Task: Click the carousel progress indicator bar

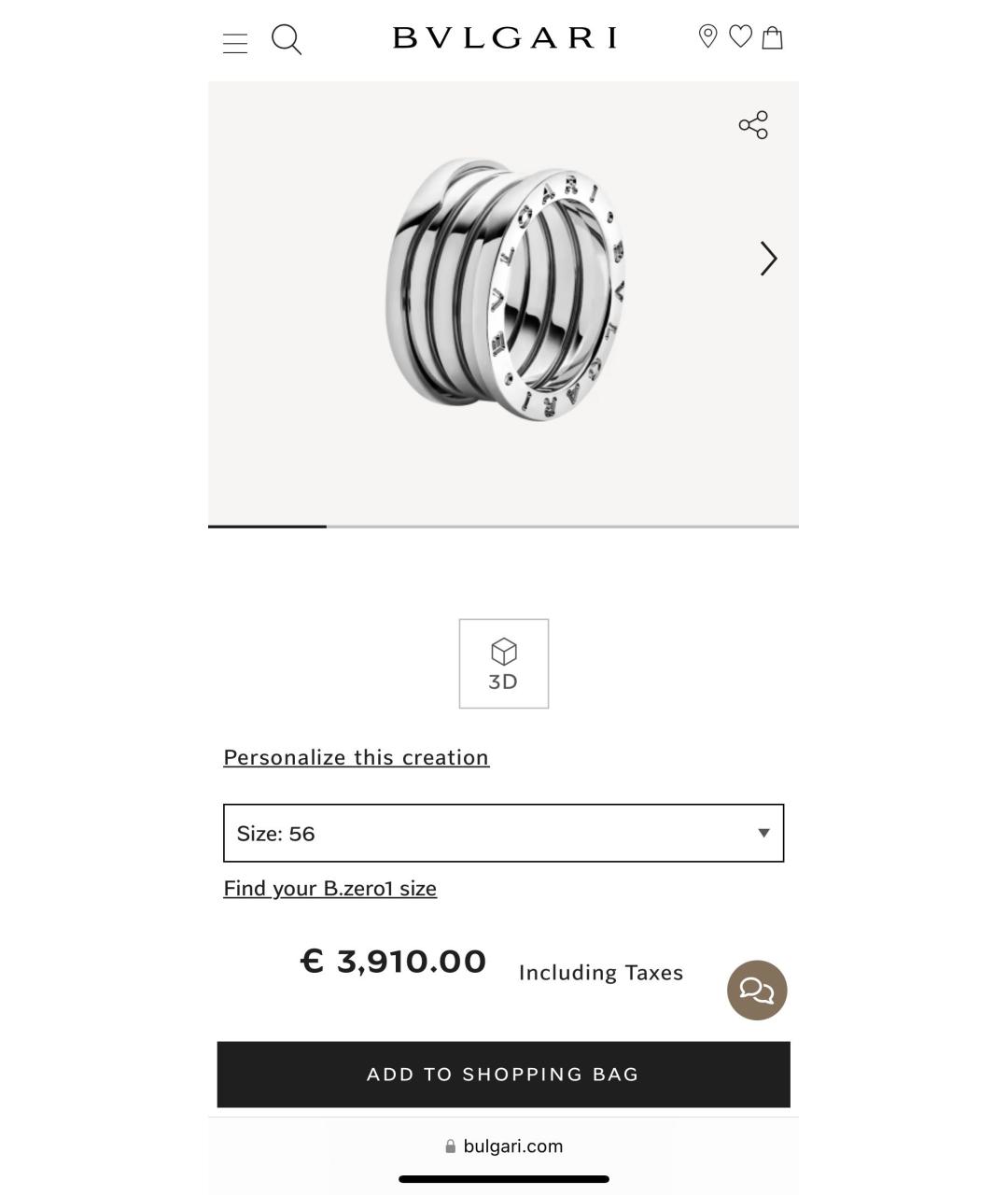Action: 266,527
